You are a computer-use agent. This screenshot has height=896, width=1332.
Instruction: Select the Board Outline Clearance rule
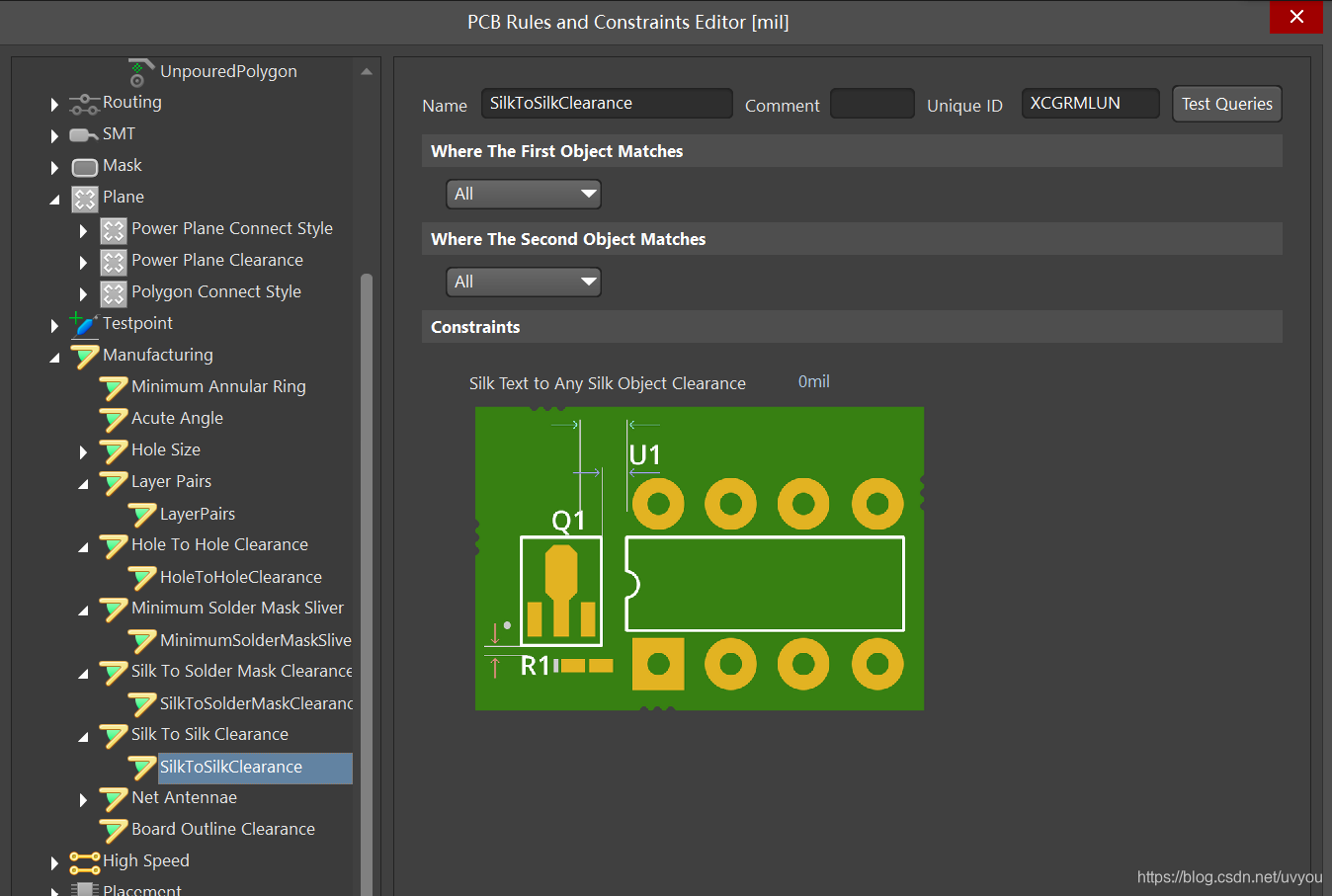(x=222, y=829)
